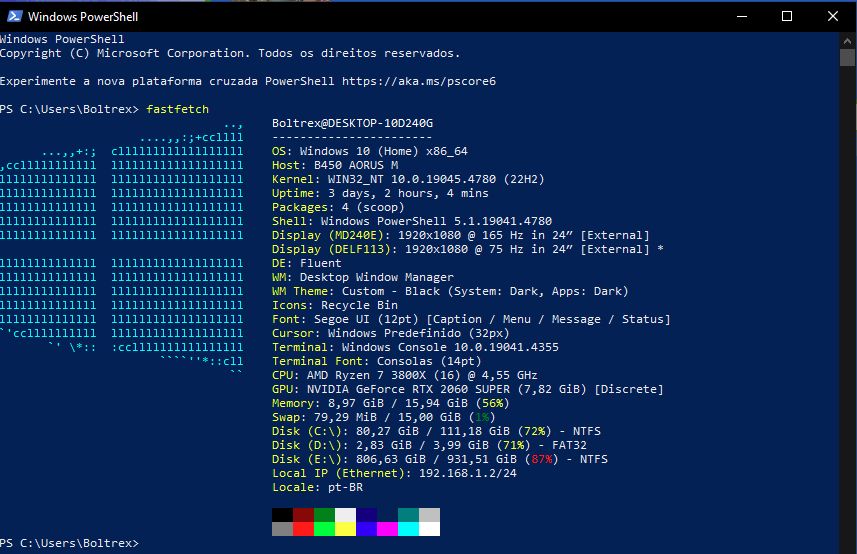Click the Memory: 8,97 GiB line
The image size is (857, 554).
[x=391, y=404]
